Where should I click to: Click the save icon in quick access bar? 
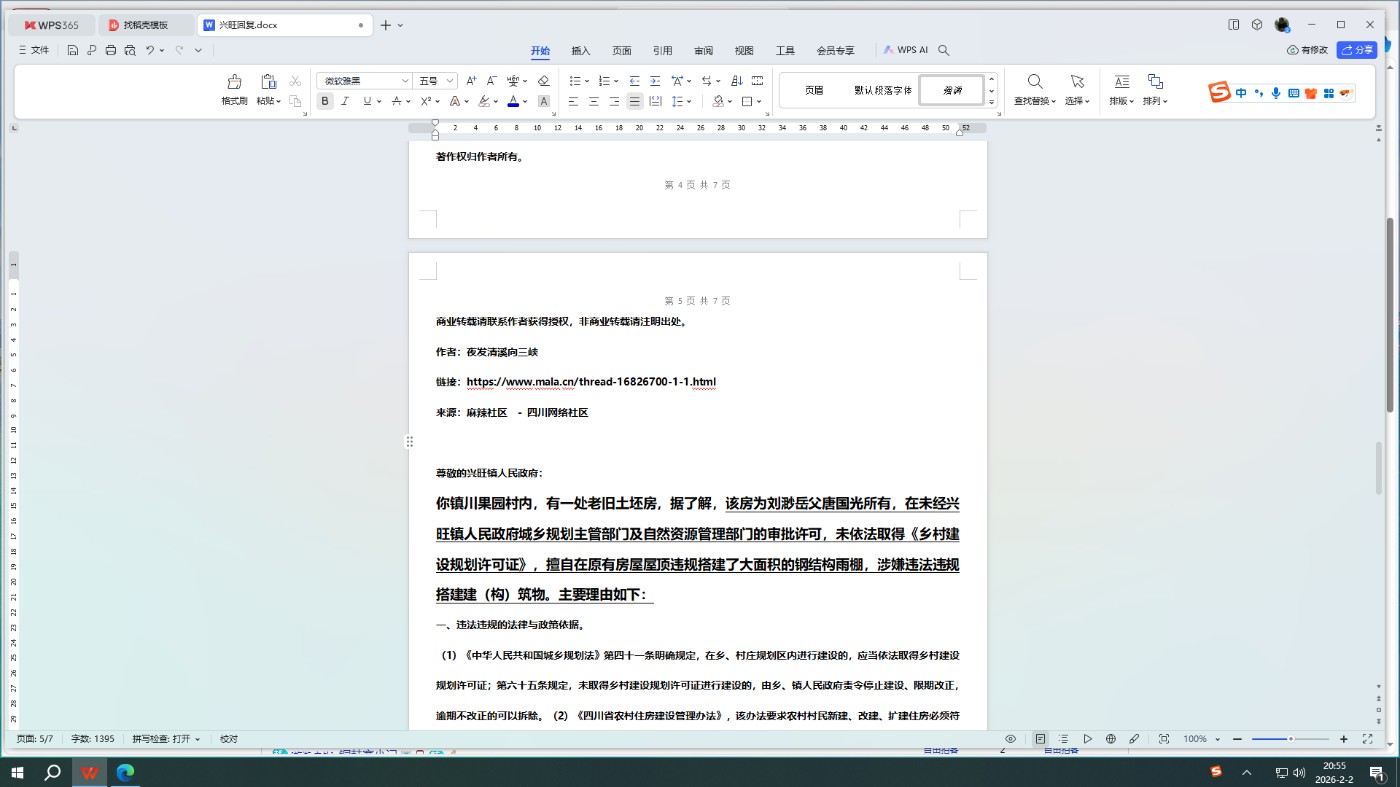point(73,50)
